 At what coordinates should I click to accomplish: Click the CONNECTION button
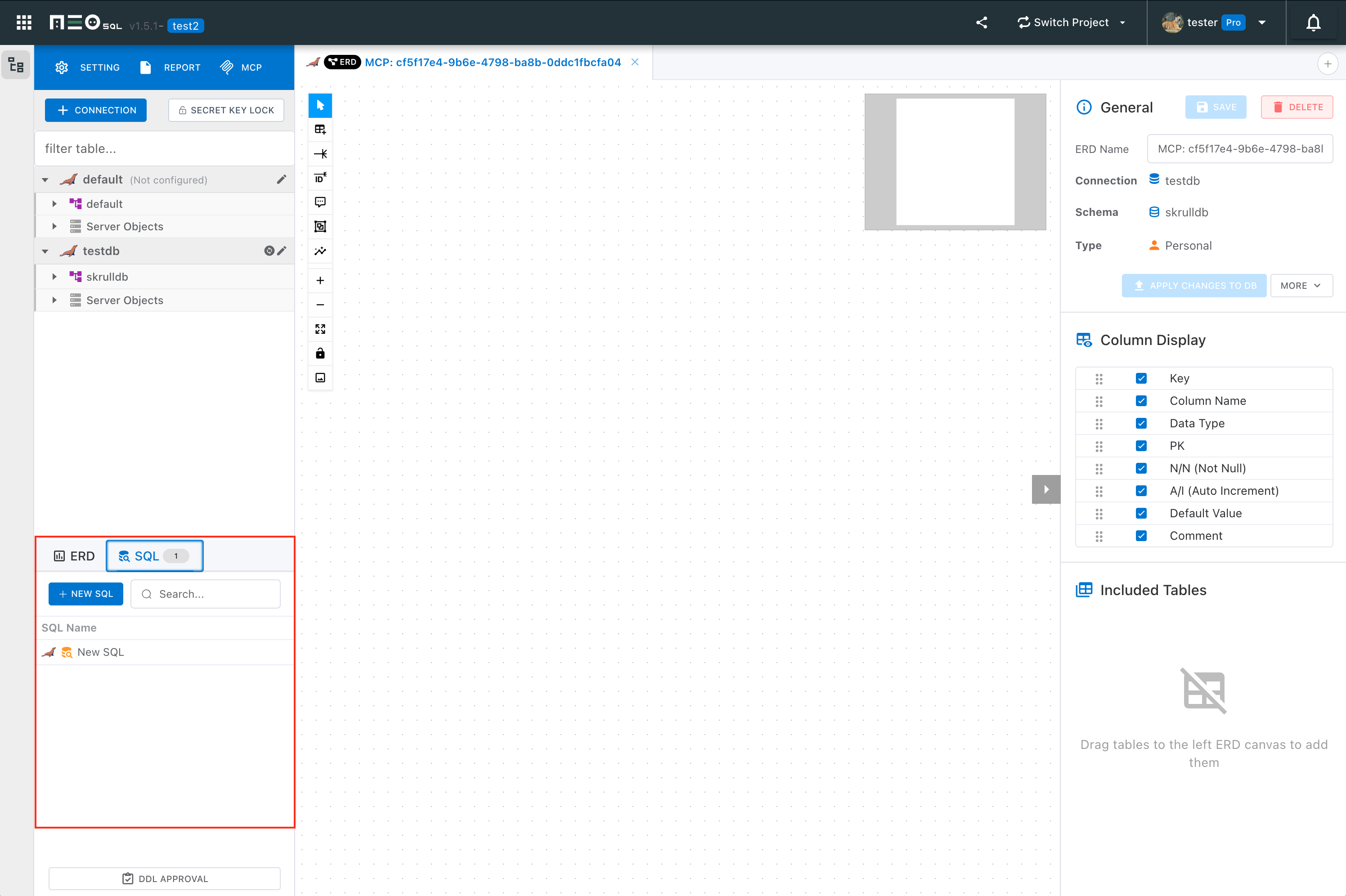click(x=95, y=110)
